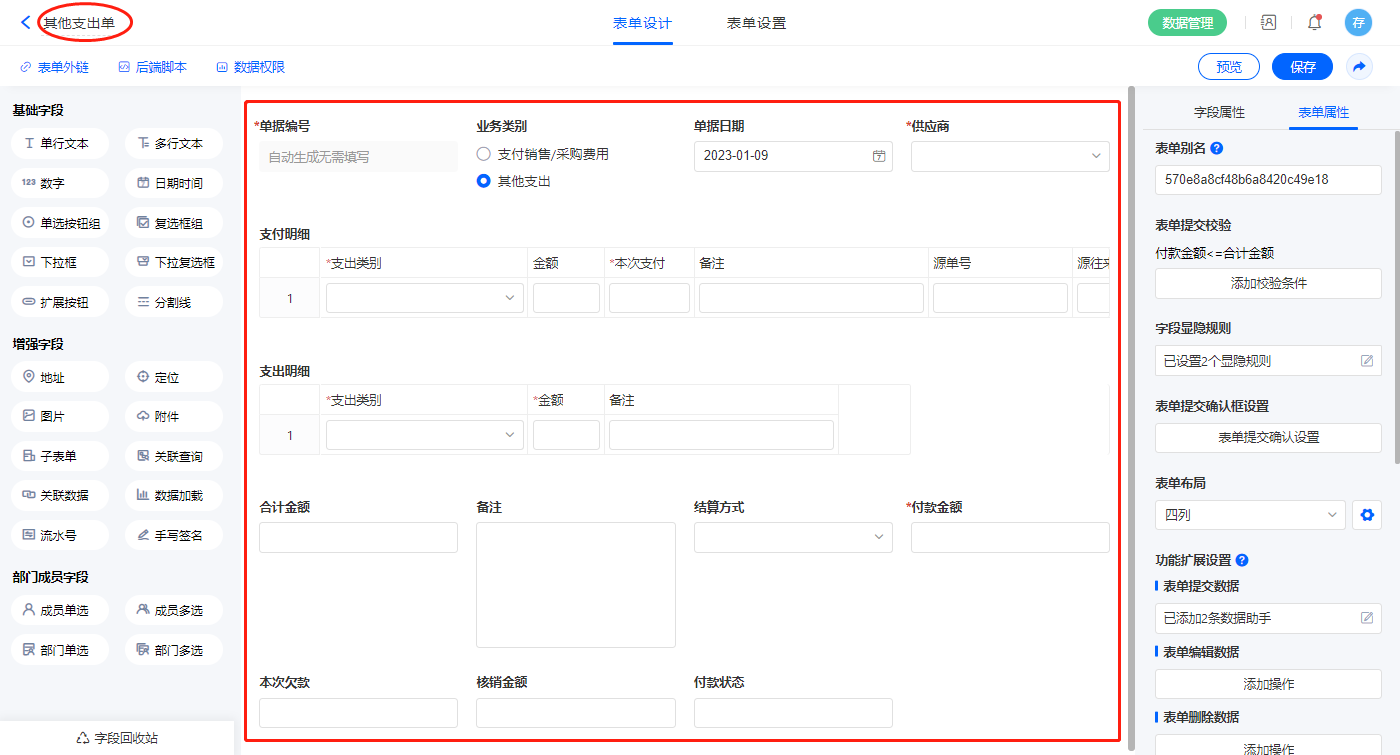Image resolution: width=1400 pixels, height=755 pixels.
Task: Open the notification bell
Action: point(1314,22)
